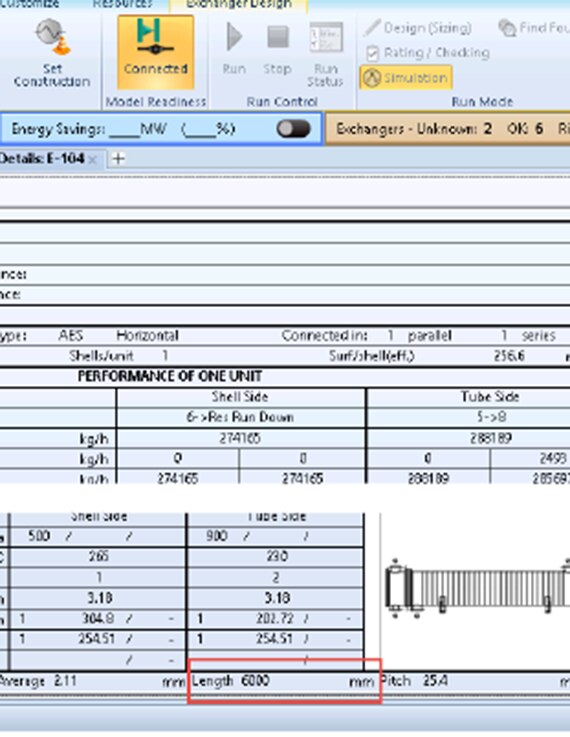Click the Find Fouling tool icon
570x737 pixels.
pos(534,28)
